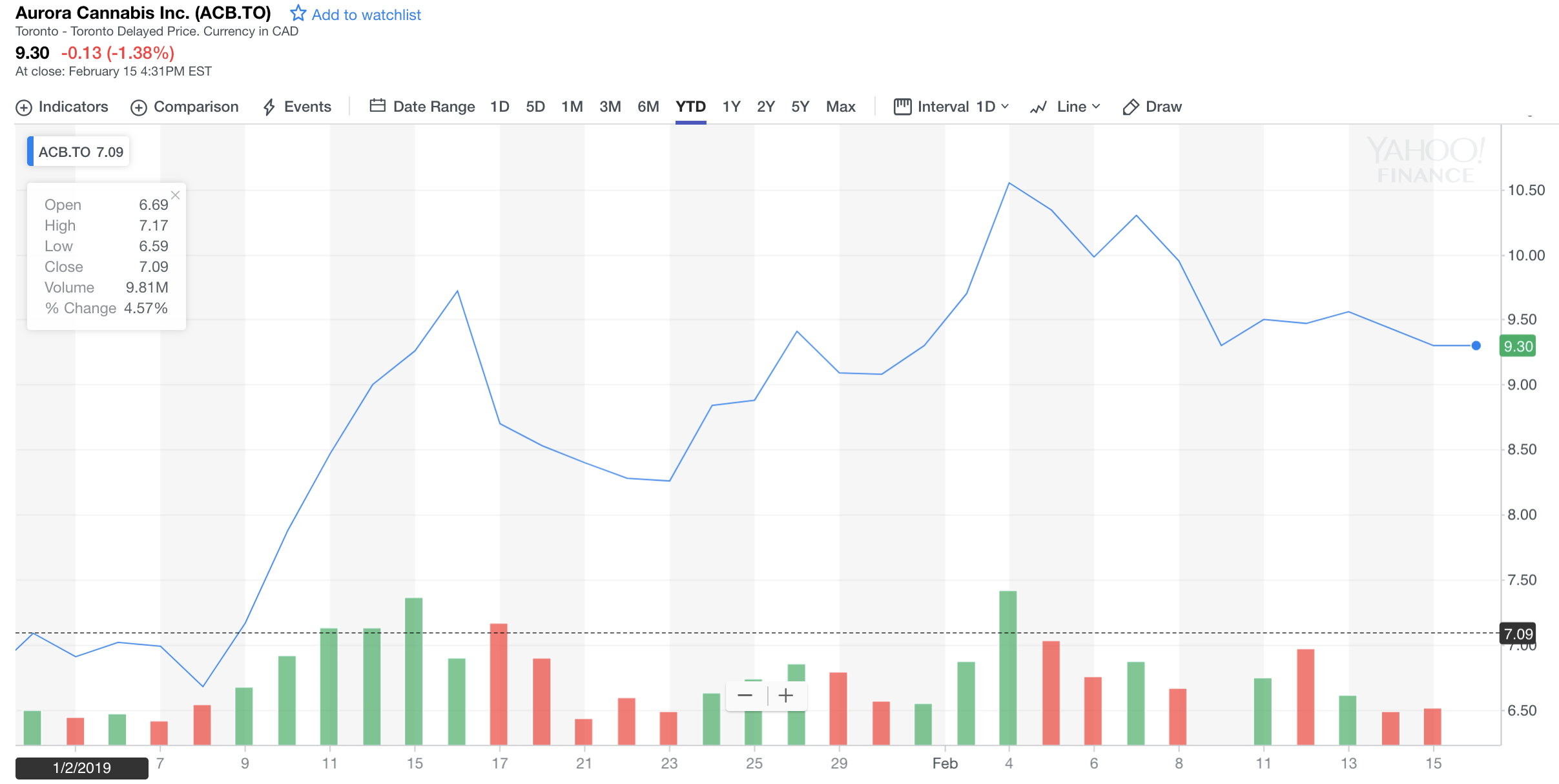Click the Comparison plus icon

point(138,107)
